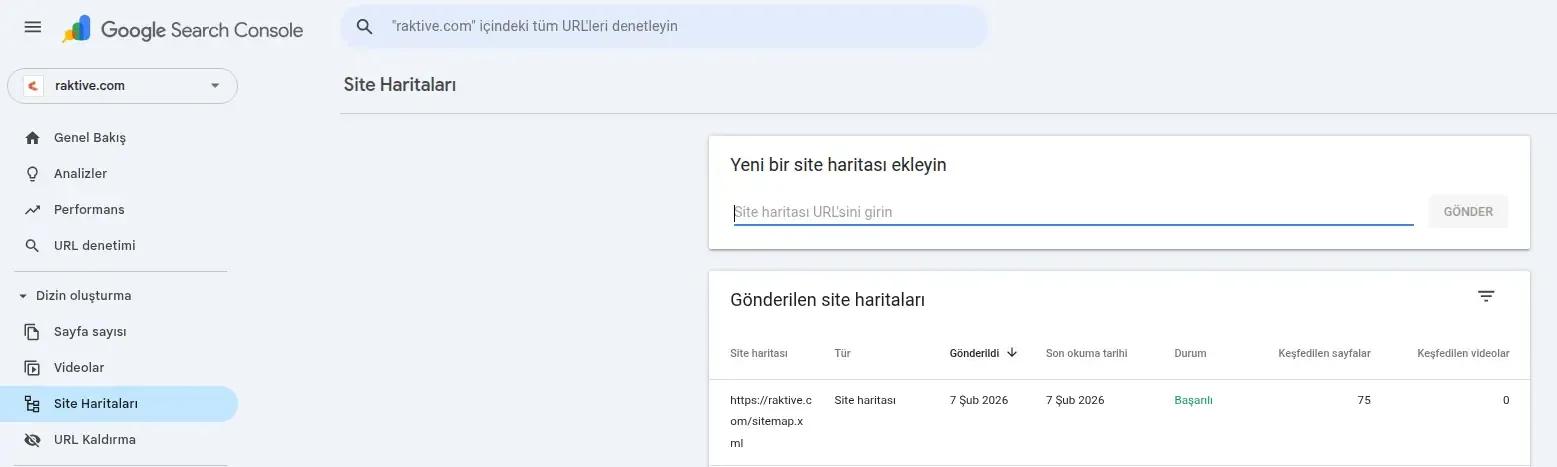Focus the sitemap URL input field
This screenshot has height=467, width=1557.
pos(1073,212)
